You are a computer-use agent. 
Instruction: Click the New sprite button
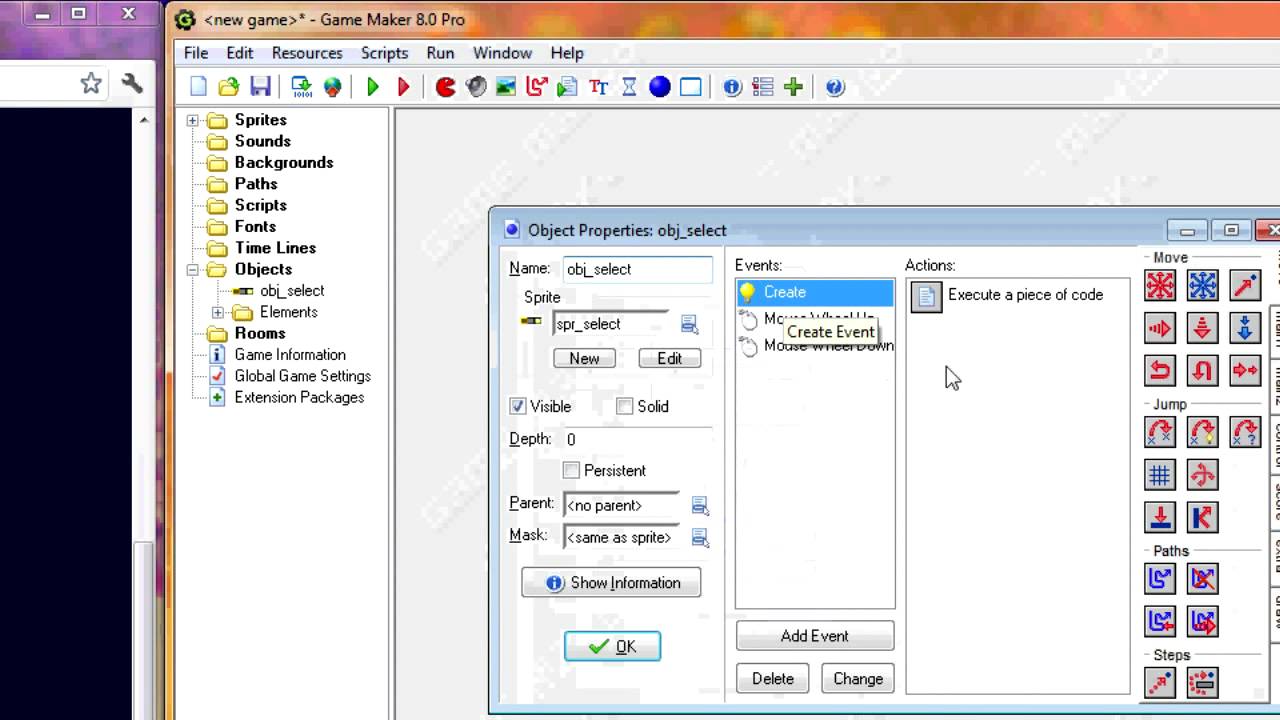point(584,358)
